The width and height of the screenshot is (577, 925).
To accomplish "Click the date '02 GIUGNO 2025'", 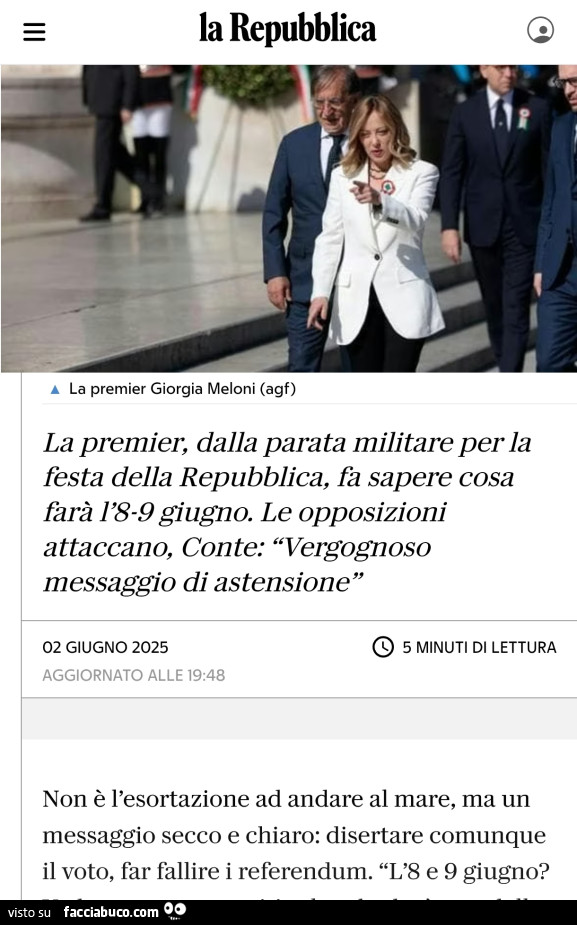I will [x=105, y=647].
